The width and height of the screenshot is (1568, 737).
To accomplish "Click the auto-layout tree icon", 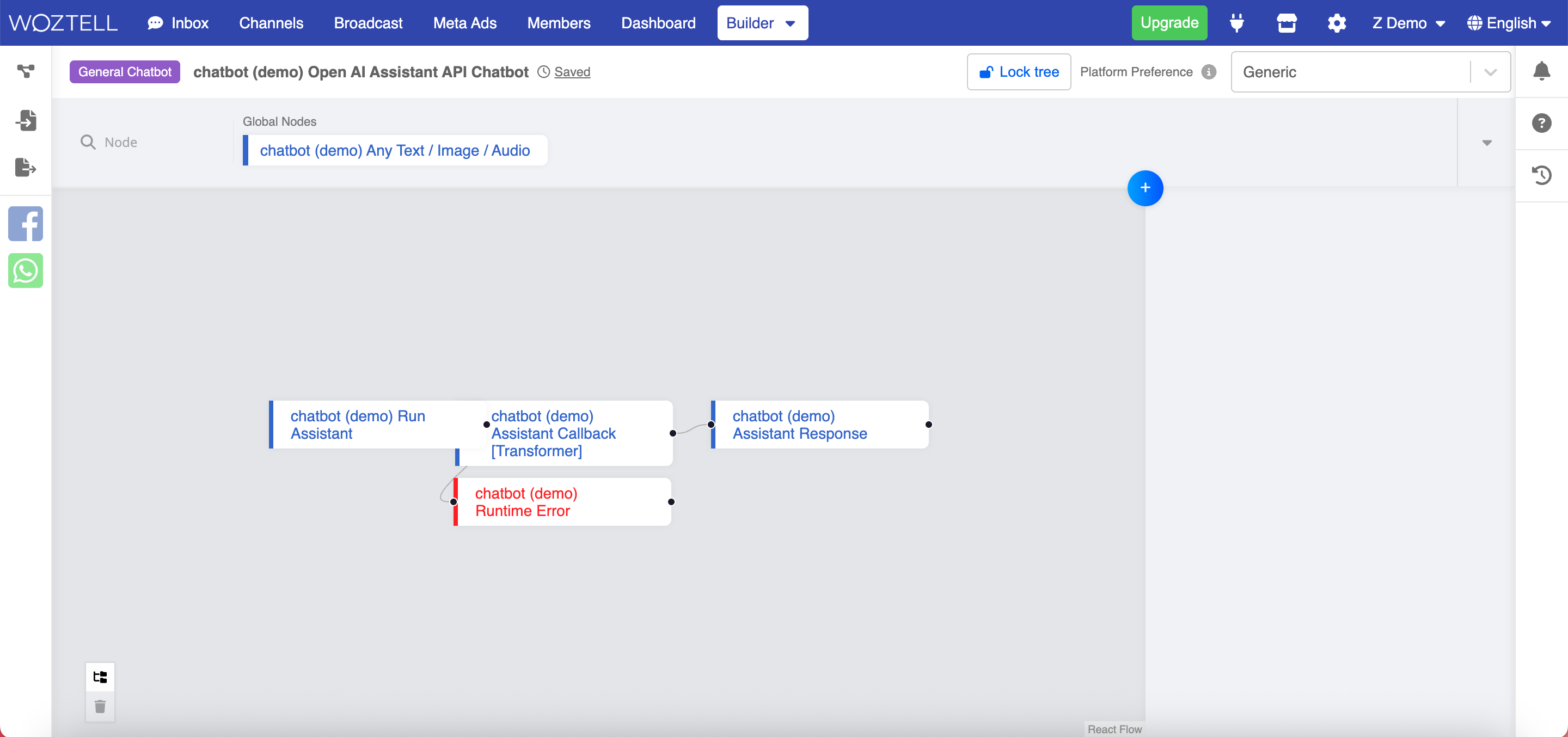I will coord(100,677).
